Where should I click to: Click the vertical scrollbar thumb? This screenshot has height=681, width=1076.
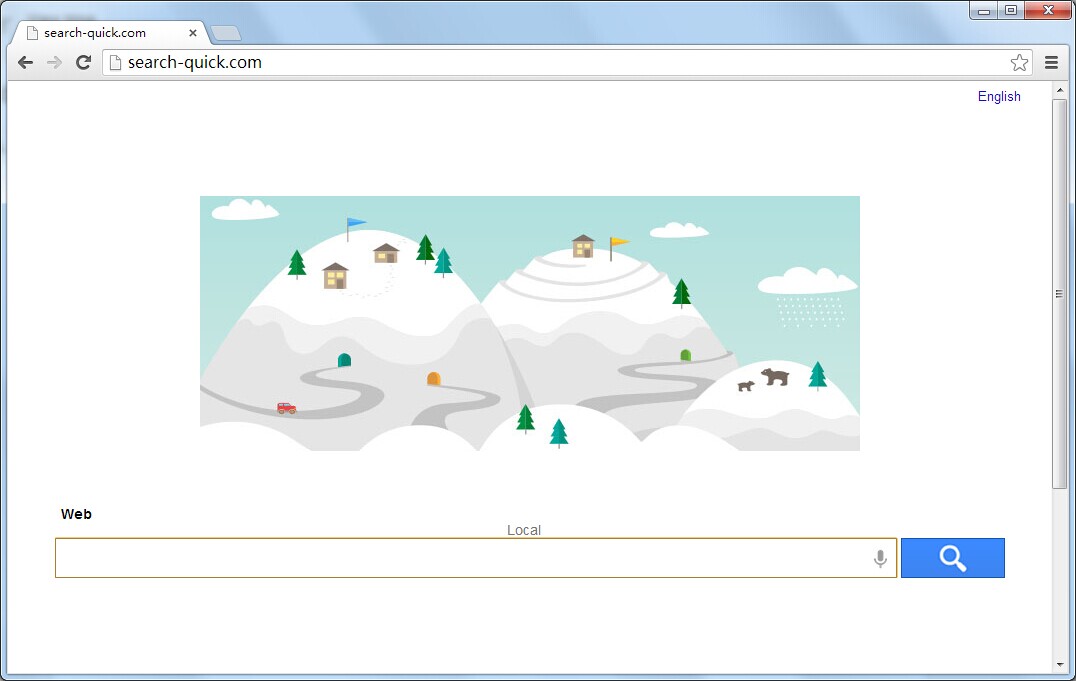coord(1060,294)
